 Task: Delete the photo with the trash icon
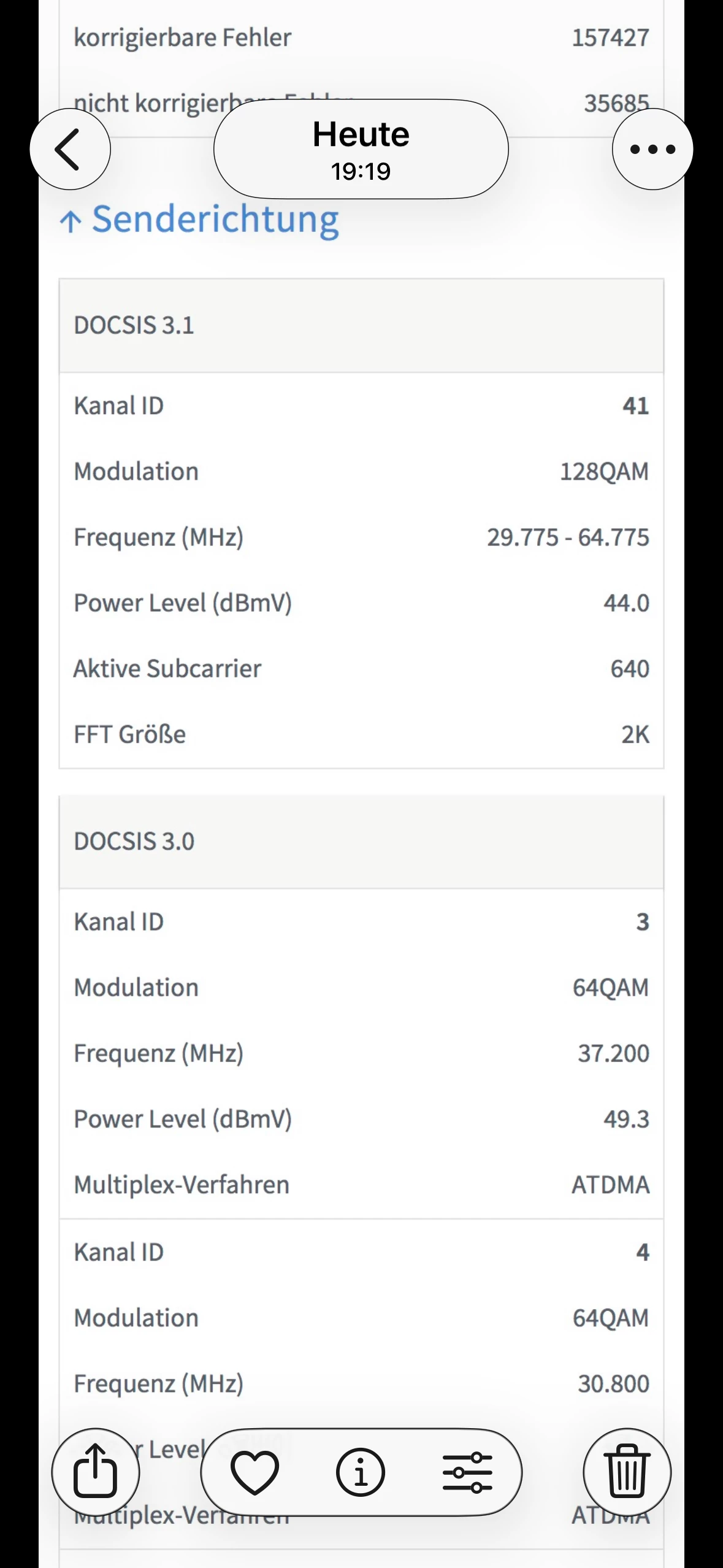627,1472
